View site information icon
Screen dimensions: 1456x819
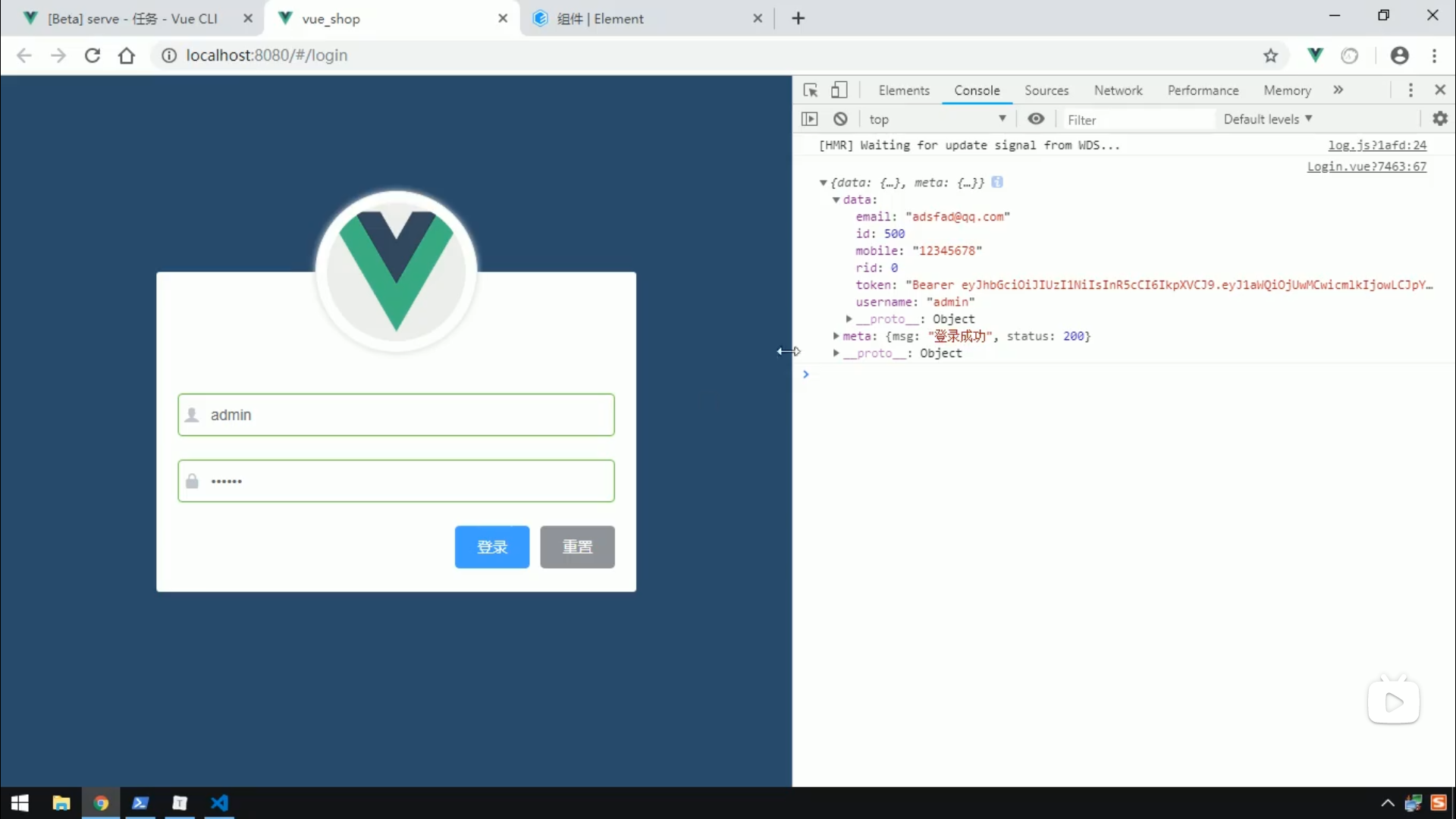169,55
